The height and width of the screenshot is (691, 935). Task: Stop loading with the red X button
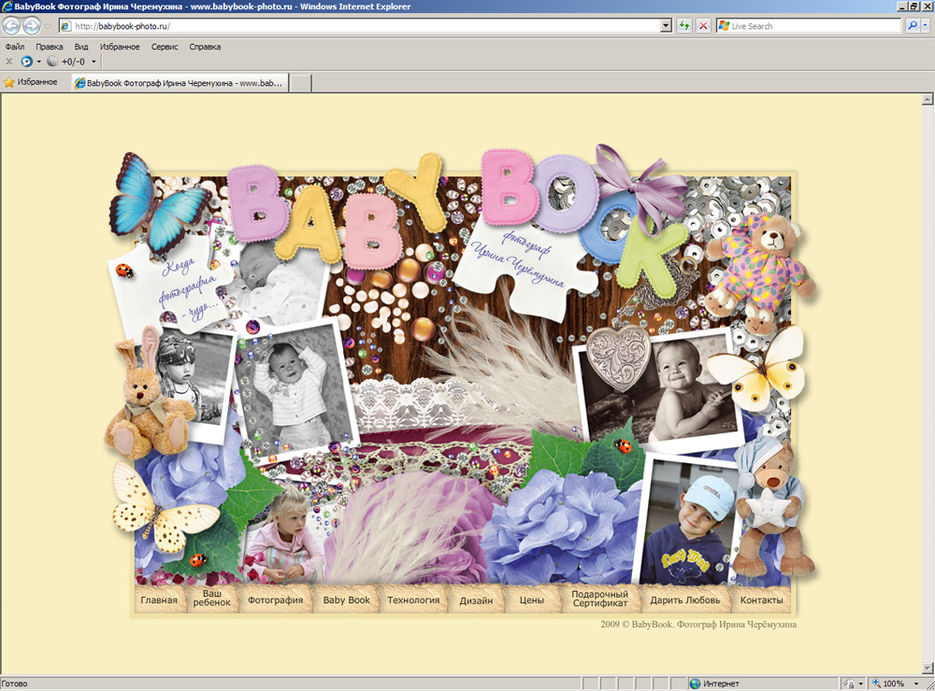pyautogui.click(x=704, y=26)
